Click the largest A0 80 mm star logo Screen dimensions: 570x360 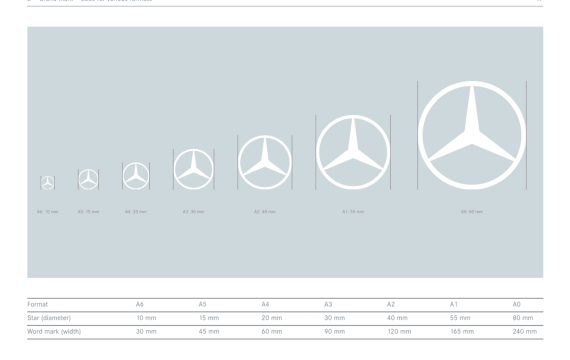472,135
